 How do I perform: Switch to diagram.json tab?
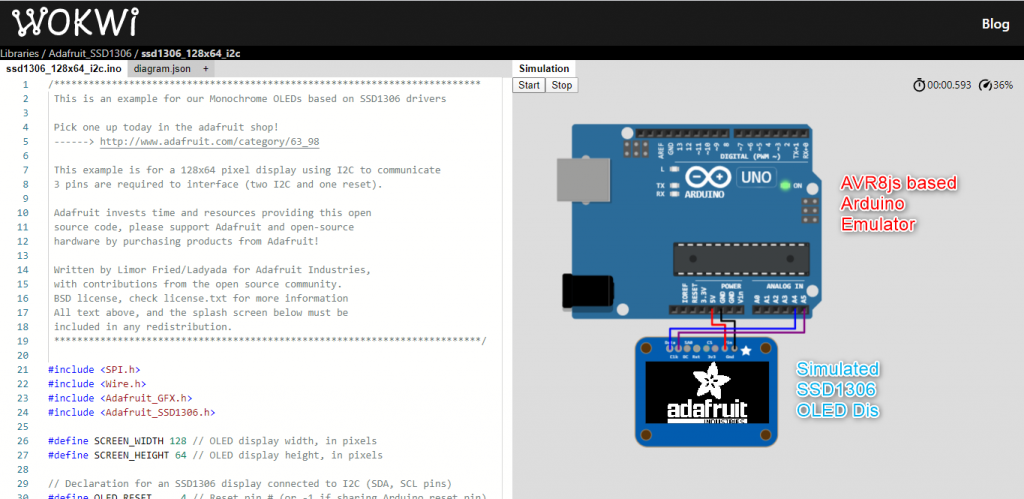coord(163,69)
